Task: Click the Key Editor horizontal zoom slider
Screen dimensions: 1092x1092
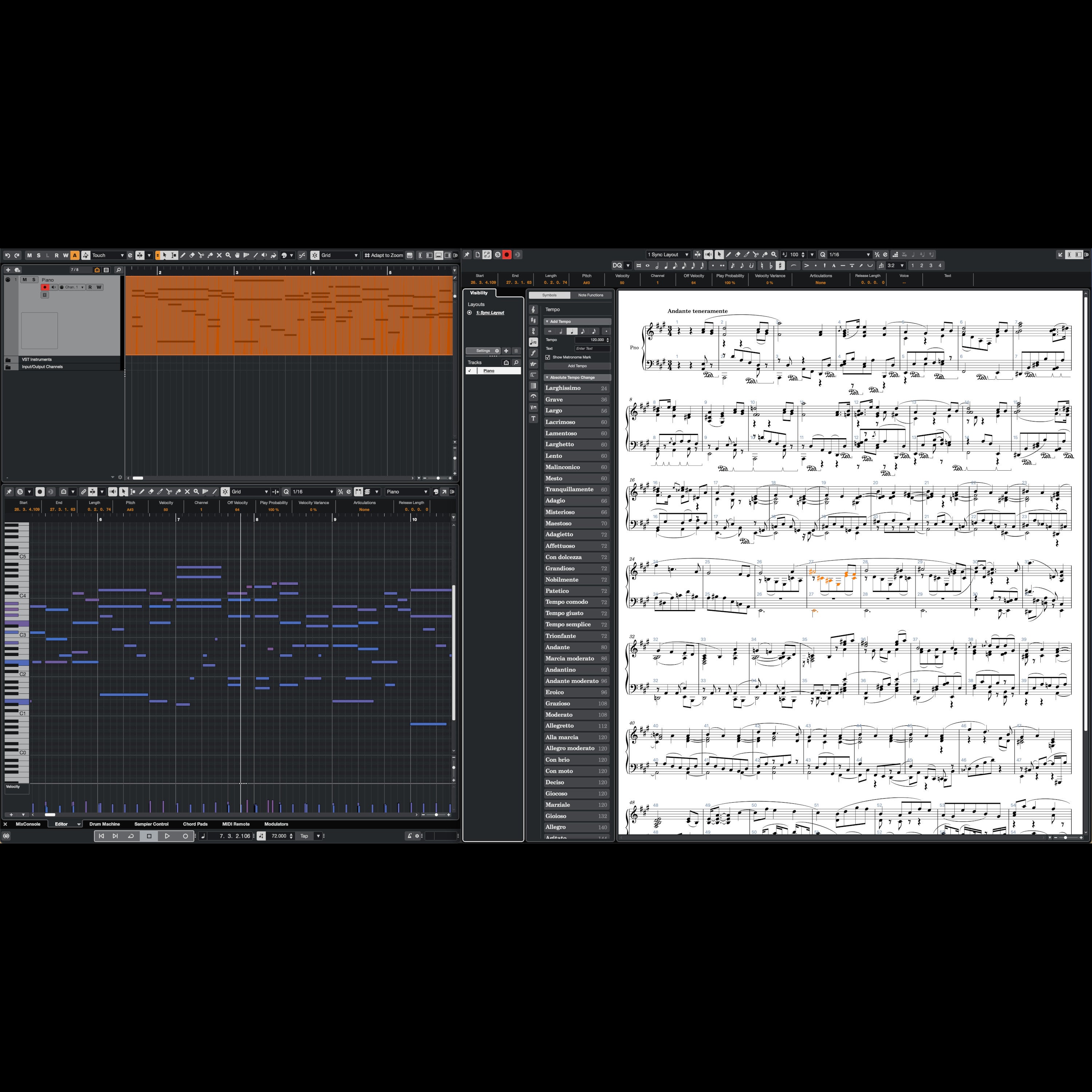Action: pyautogui.click(x=436, y=815)
